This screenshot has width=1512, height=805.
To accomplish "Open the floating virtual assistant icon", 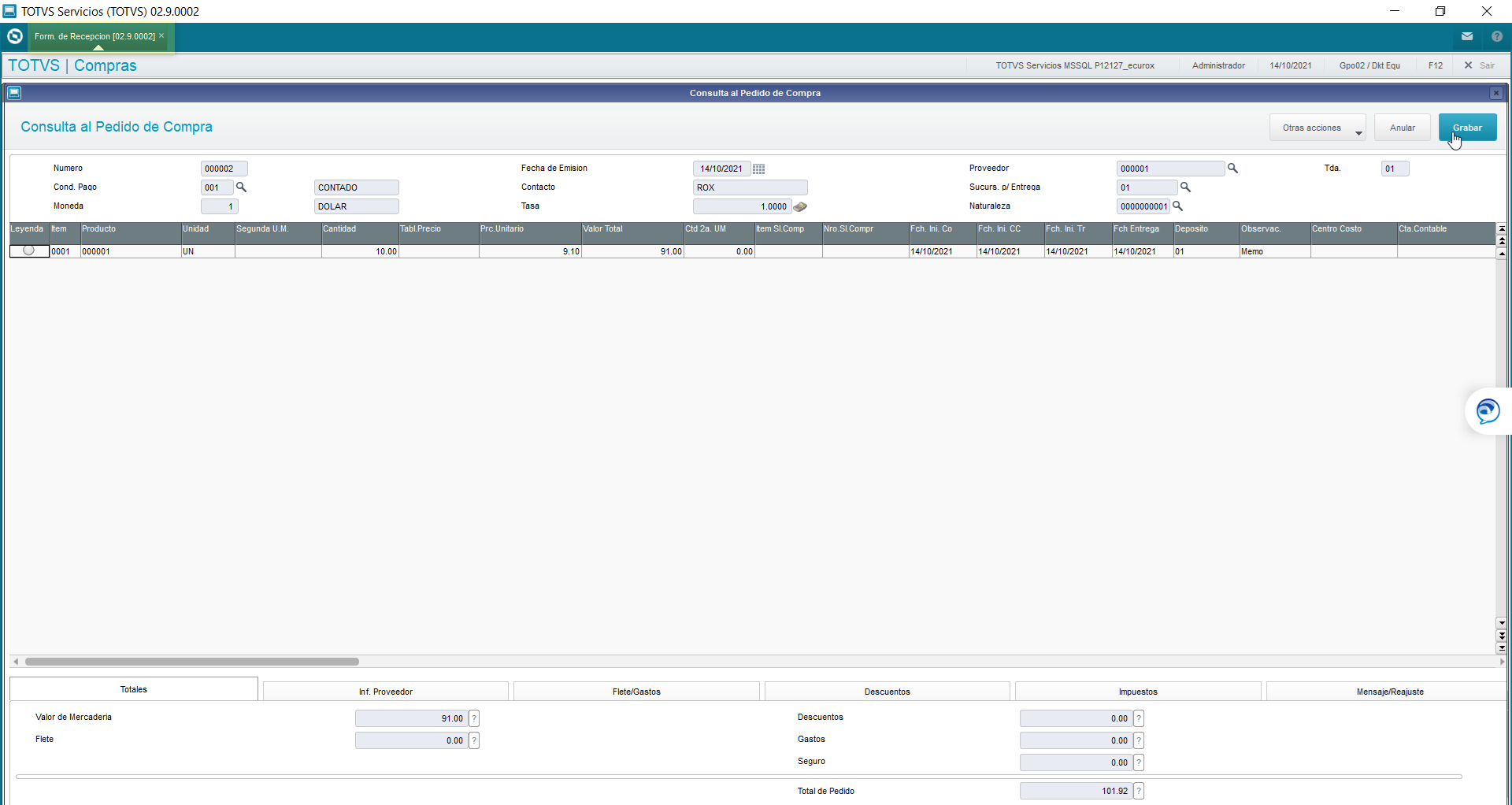I will 1488,411.
